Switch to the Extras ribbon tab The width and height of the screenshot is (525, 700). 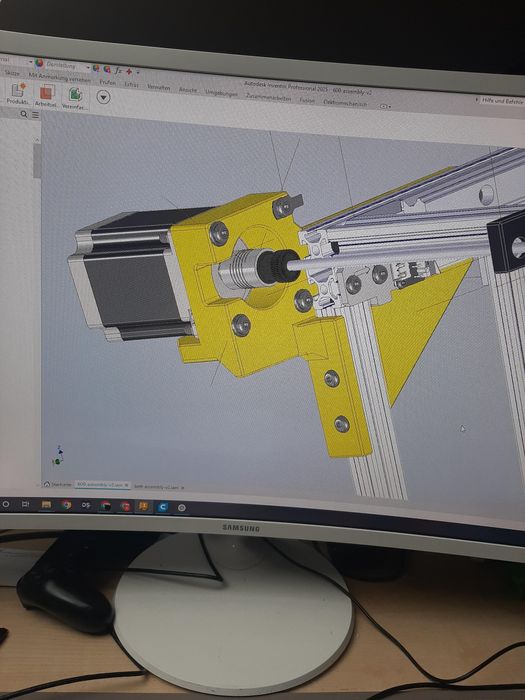(x=131, y=84)
